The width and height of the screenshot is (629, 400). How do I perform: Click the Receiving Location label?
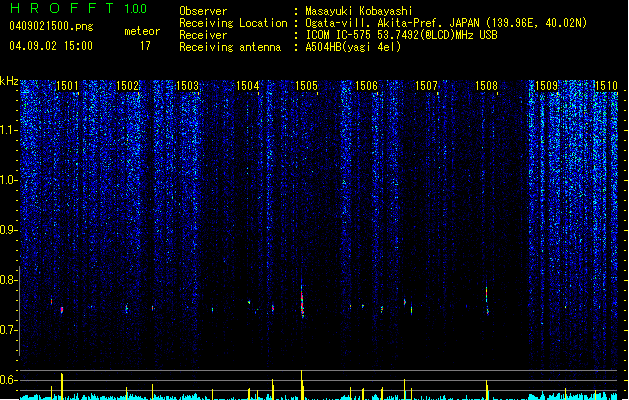(x=233, y=23)
